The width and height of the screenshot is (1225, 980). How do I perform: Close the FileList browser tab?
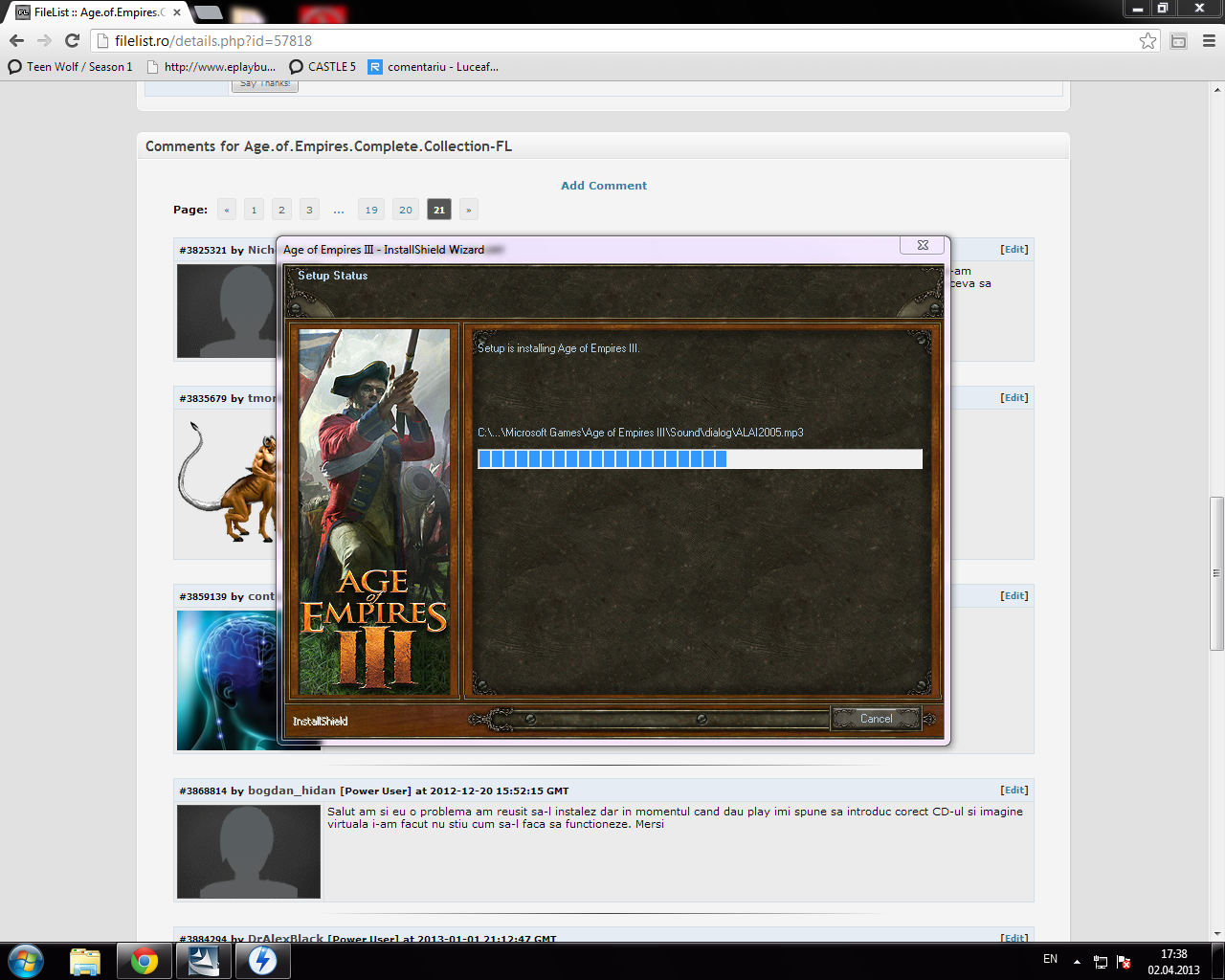click(x=177, y=12)
